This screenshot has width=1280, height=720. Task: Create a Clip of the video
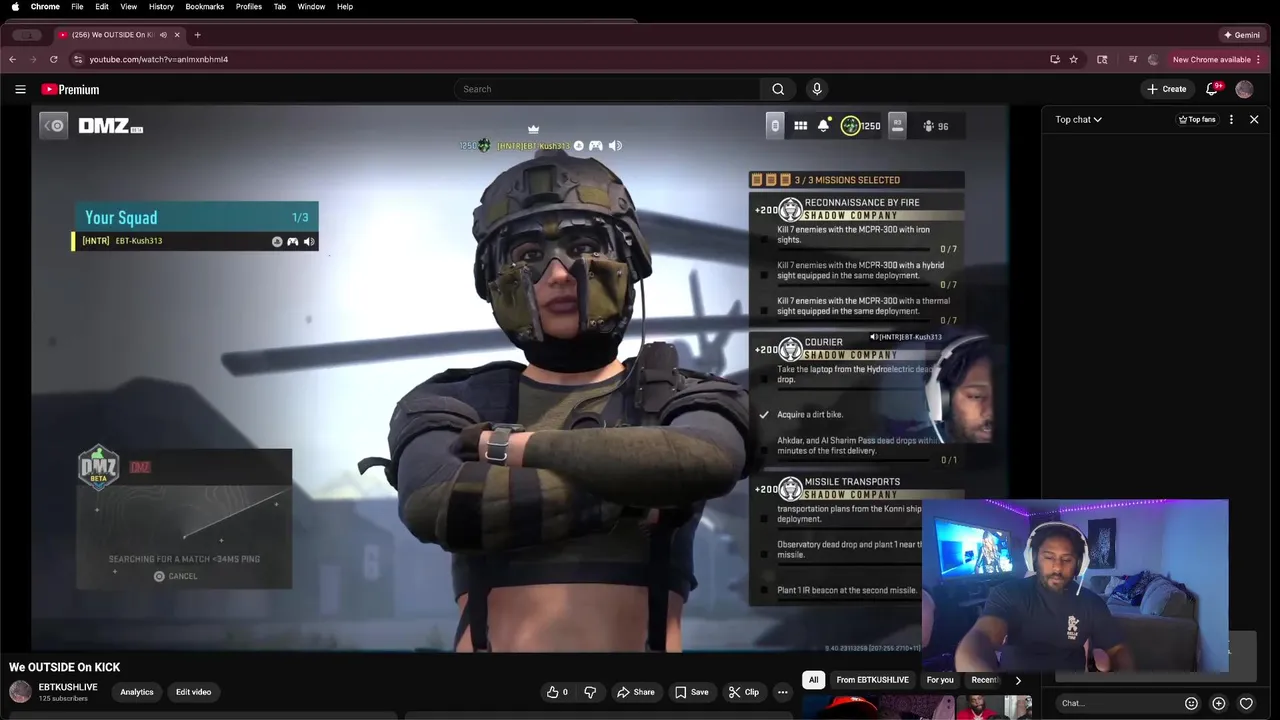pos(744,692)
